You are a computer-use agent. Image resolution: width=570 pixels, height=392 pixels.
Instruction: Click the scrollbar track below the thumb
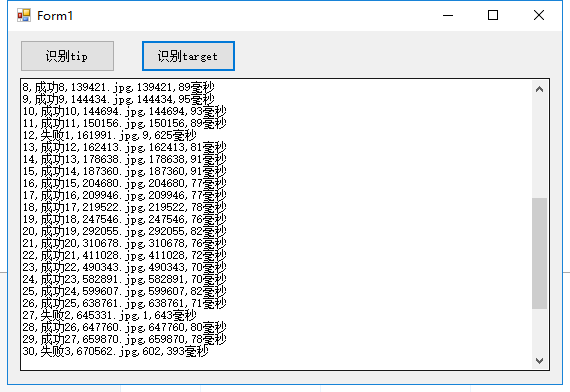539,331
